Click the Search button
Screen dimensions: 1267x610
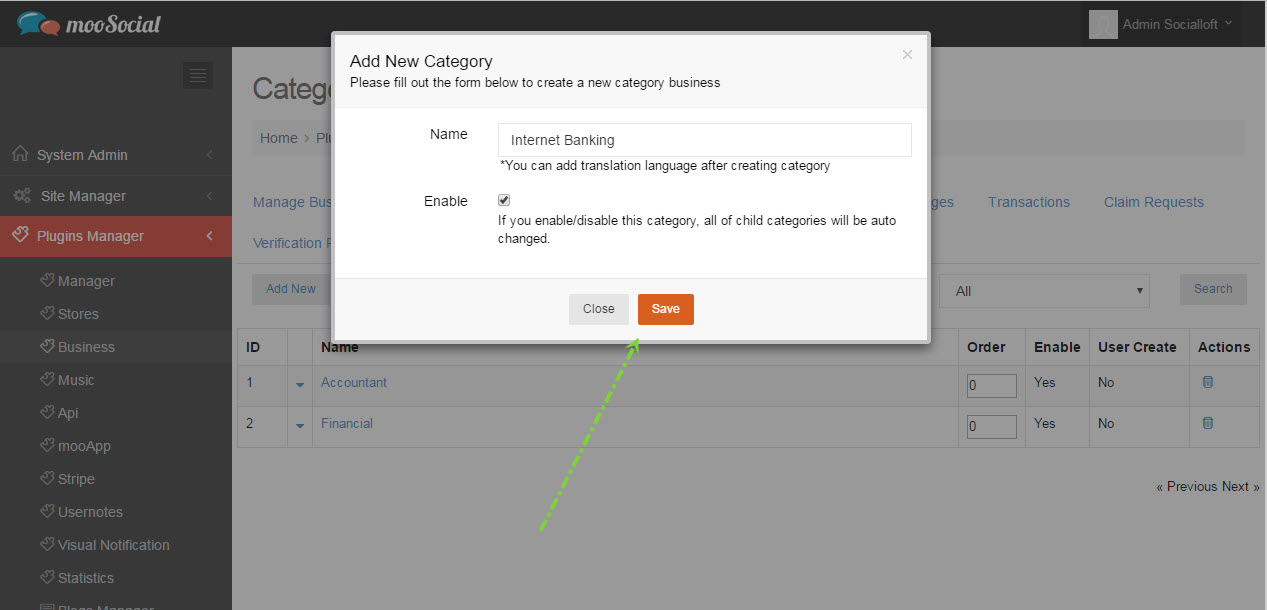tap(1213, 289)
